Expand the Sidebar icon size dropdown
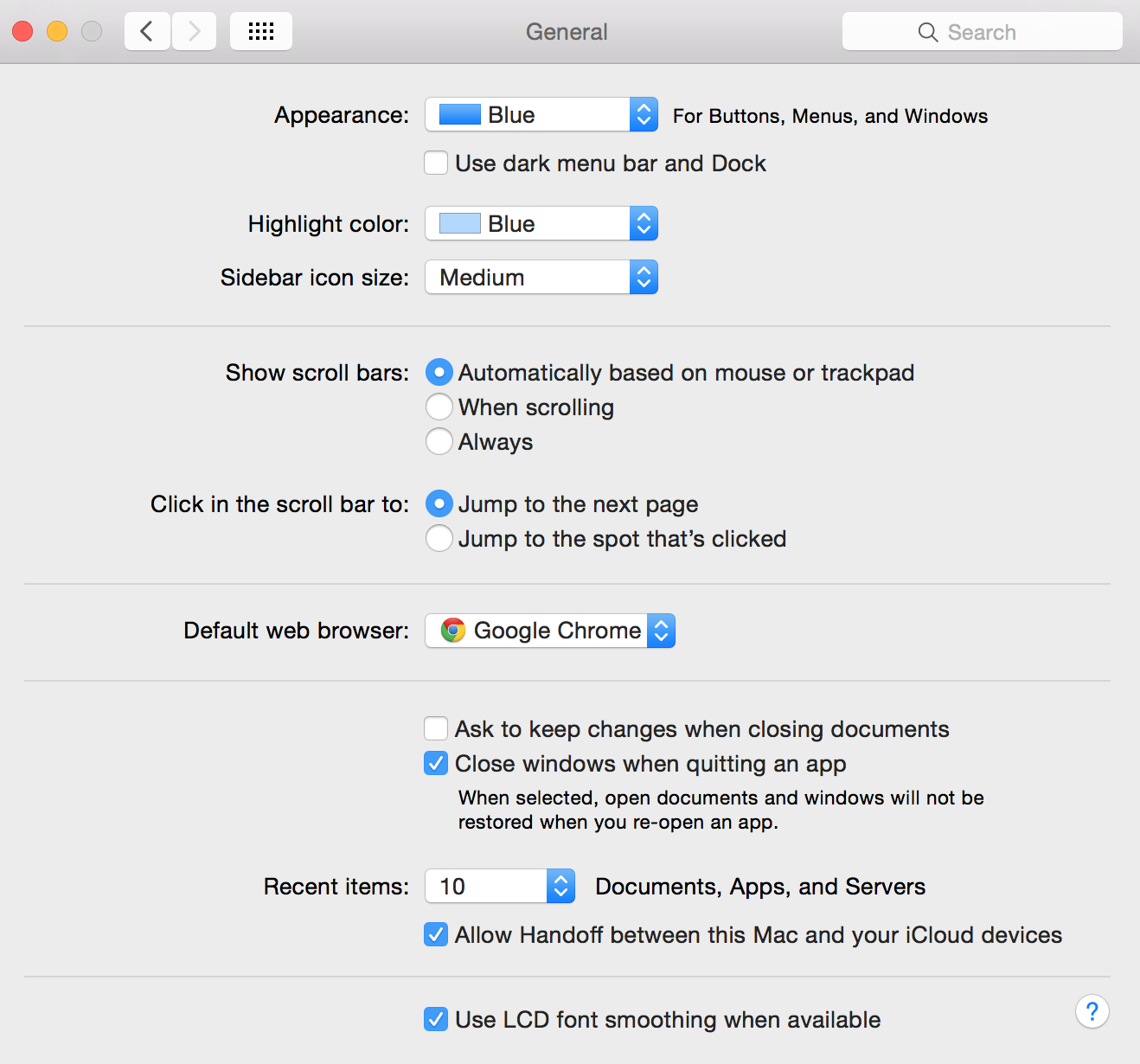The width and height of the screenshot is (1140, 1064). pyautogui.click(x=541, y=278)
